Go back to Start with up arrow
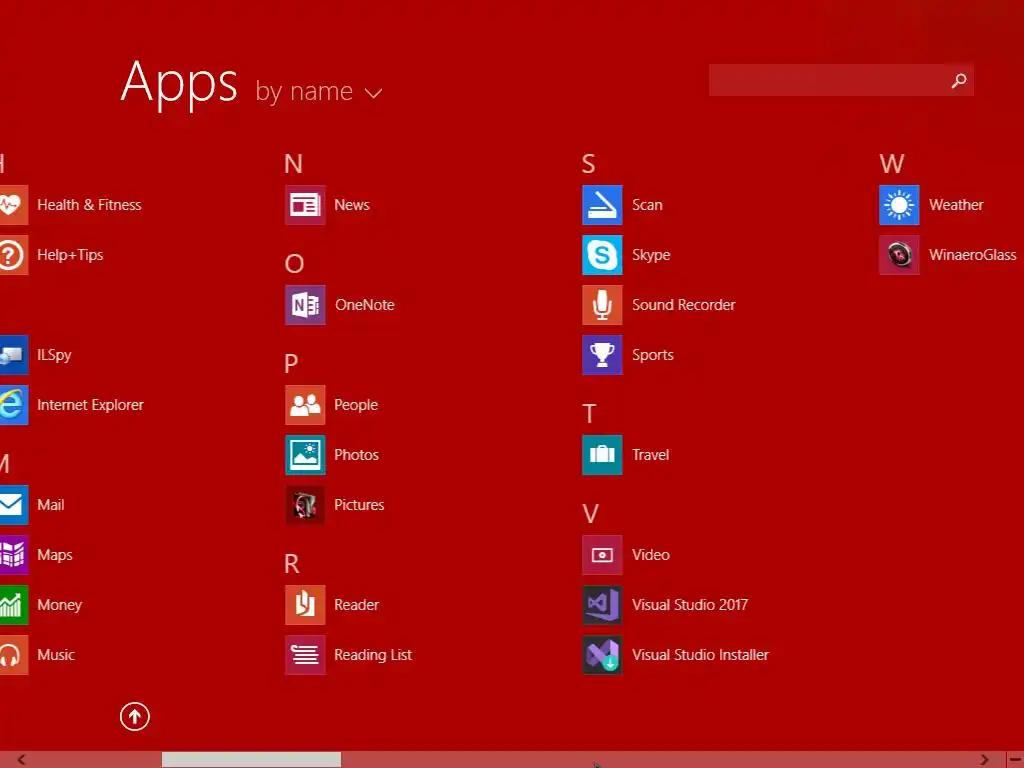This screenshot has height=768, width=1024. 135,716
